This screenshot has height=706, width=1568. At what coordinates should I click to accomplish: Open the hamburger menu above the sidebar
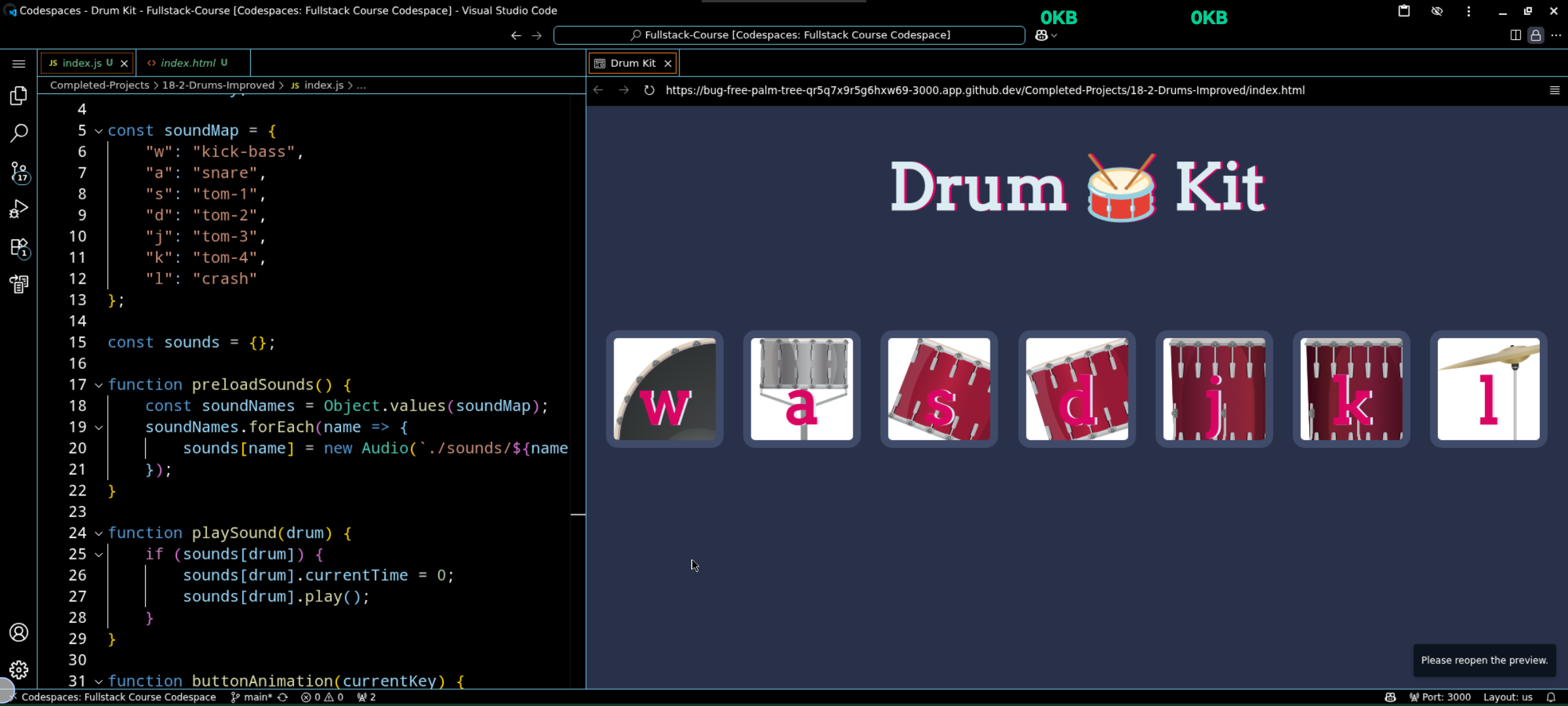pyautogui.click(x=18, y=63)
